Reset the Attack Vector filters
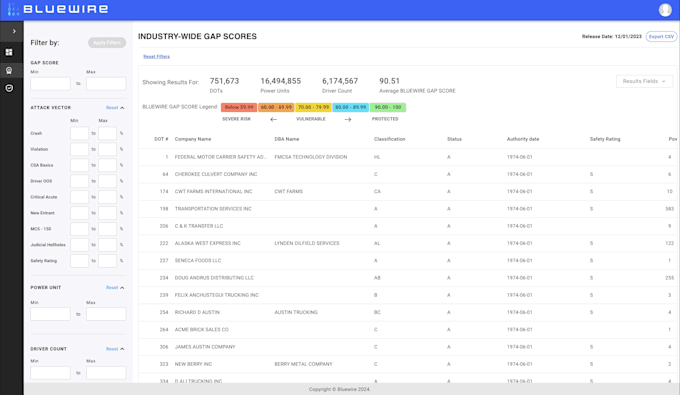Viewport: 680px width, 395px height. pyautogui.click(x=112, y=108)
